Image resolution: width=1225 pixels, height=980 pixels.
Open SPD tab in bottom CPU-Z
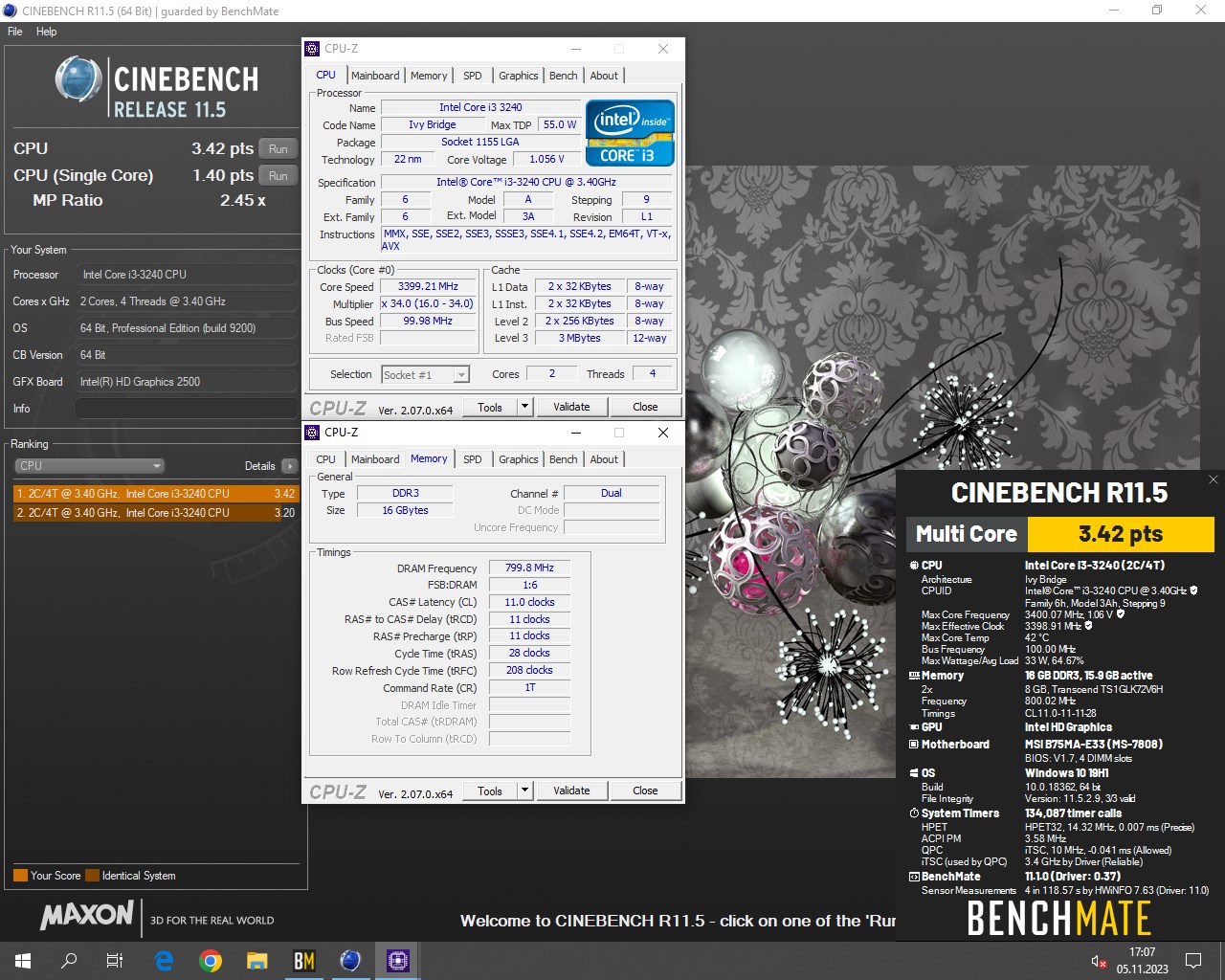tap(473, 459)
